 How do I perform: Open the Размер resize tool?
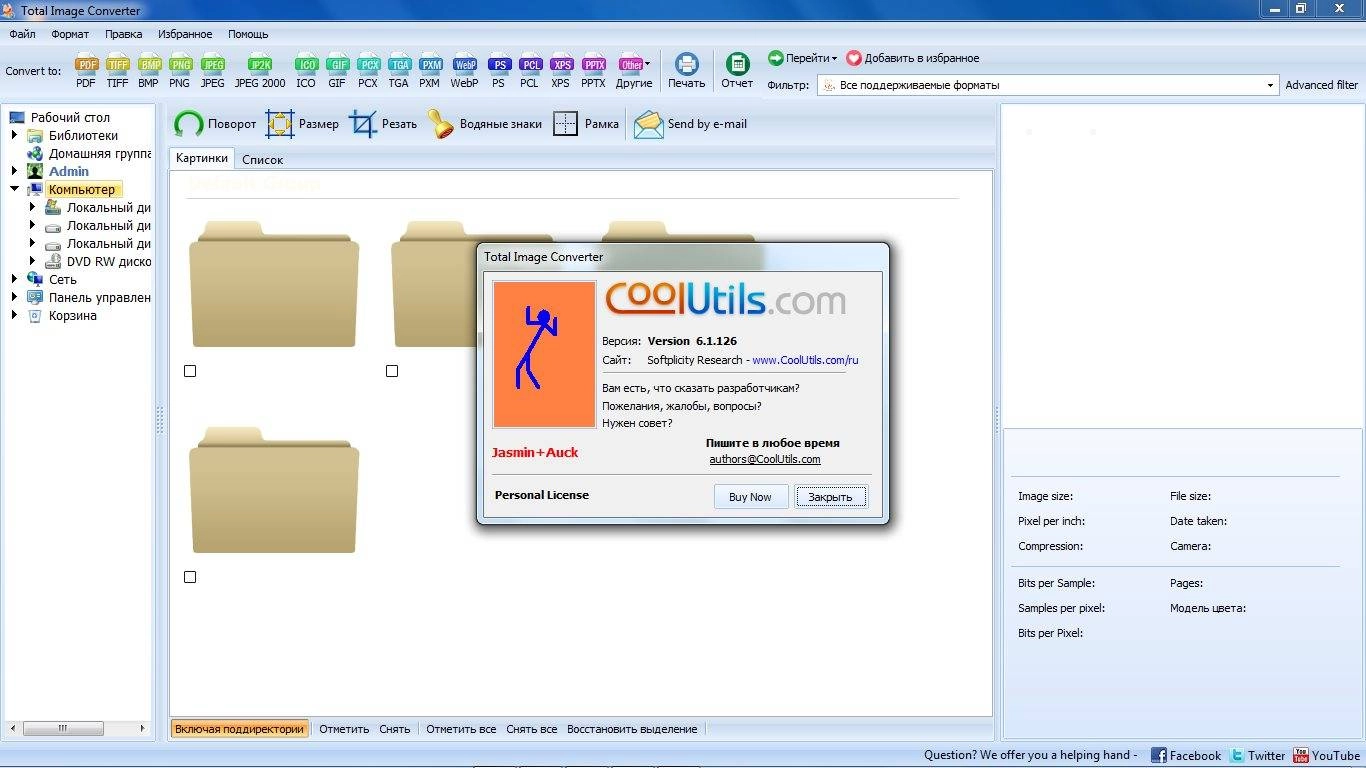coord(302,124)
